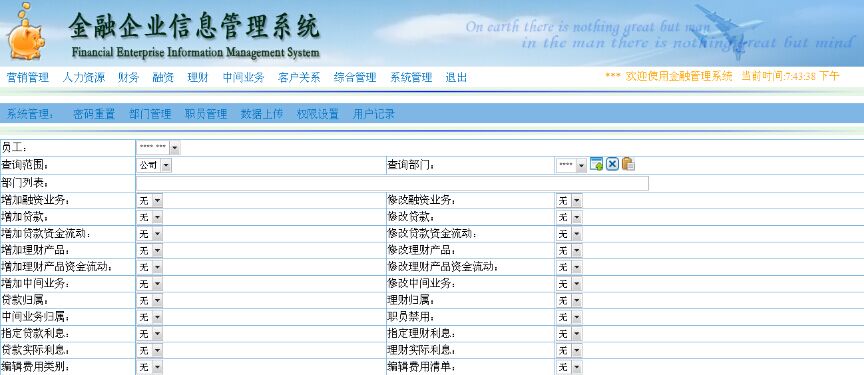Viewport: 864px width, 375px height.
Task: Open the 查询部门 dropdown
Action: coord(571,165)
